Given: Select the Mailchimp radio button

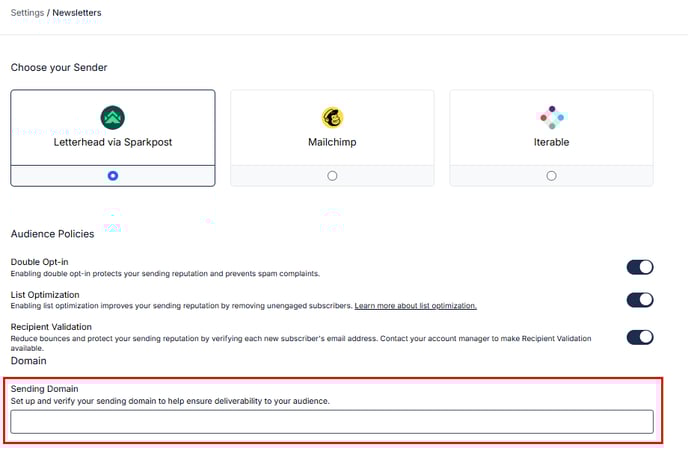Looking at the screenshot, I should (x=332, y=175).
